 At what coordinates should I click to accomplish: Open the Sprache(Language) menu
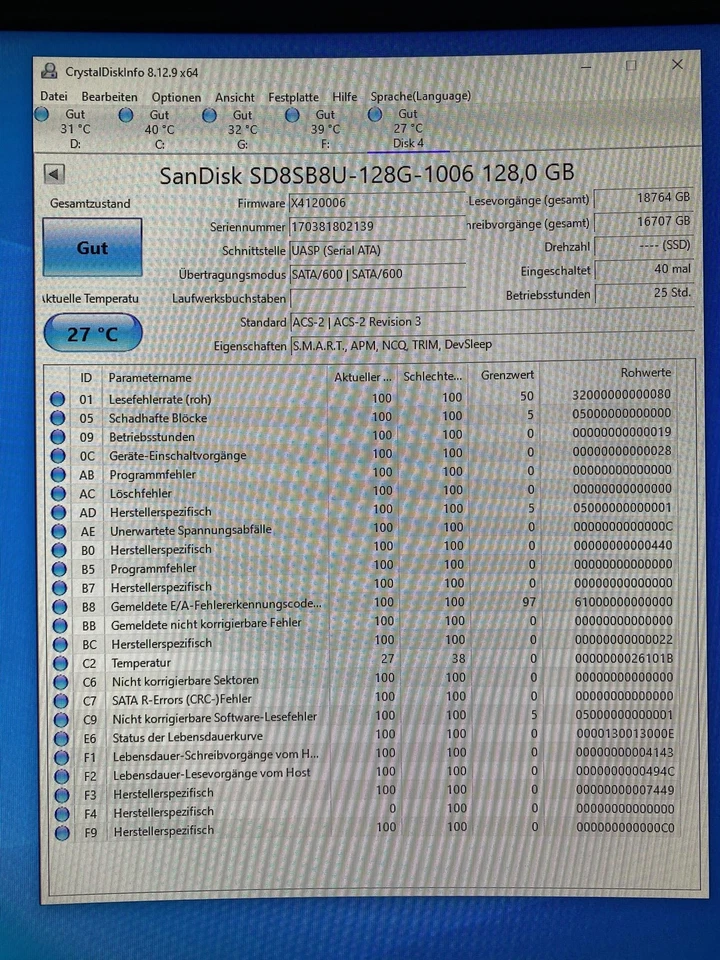(x=421, y=96)
